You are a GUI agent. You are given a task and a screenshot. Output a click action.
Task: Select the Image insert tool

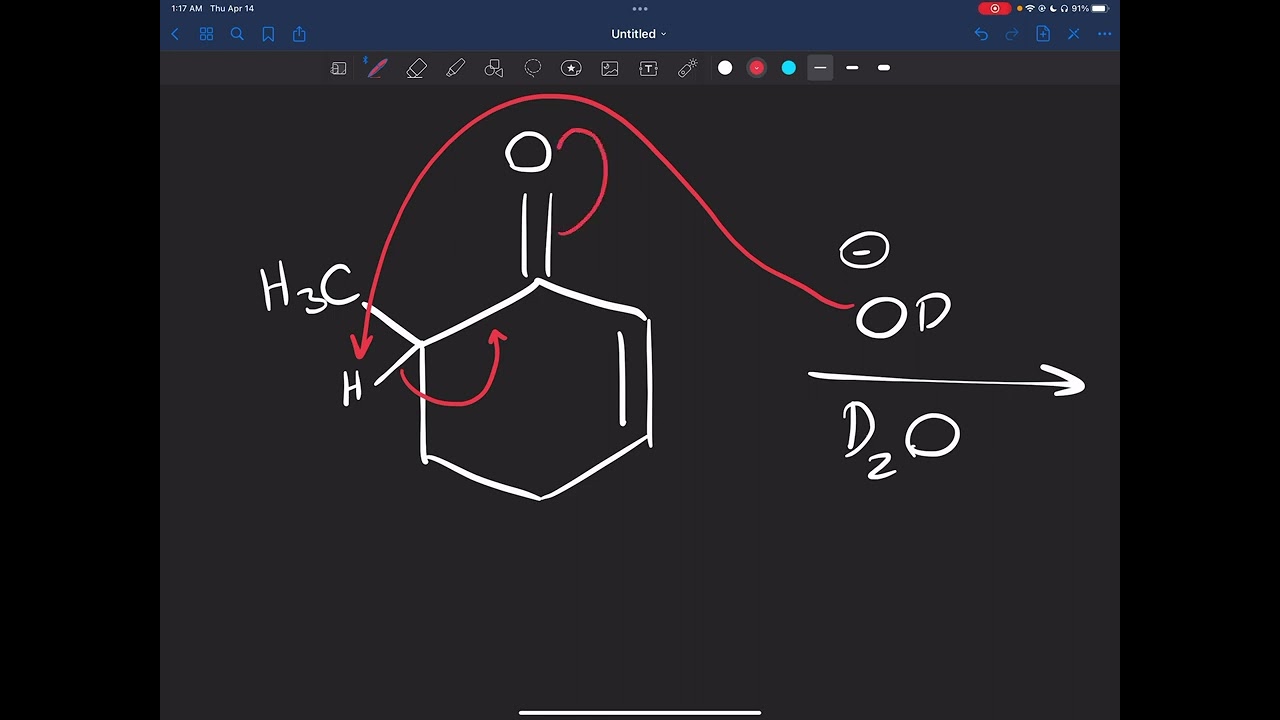click(x=610, y=68)
